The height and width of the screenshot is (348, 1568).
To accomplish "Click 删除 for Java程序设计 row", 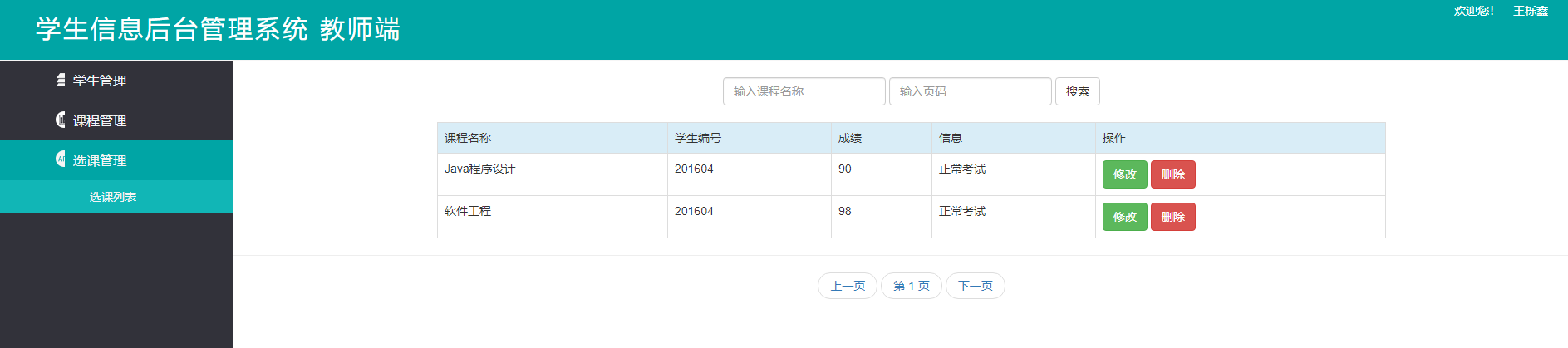I will click(x=1173, y=174).
